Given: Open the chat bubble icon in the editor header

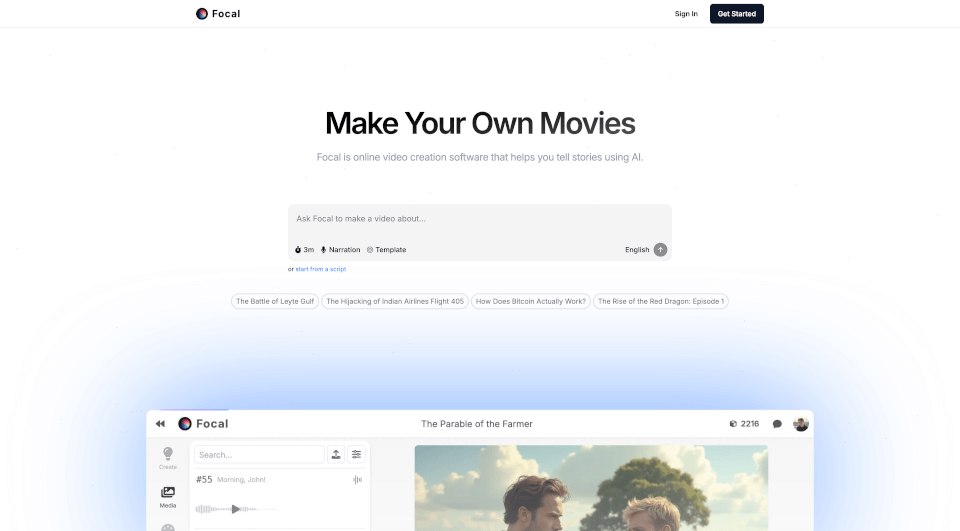Looking at the screenshot, I should pos(777,424).
